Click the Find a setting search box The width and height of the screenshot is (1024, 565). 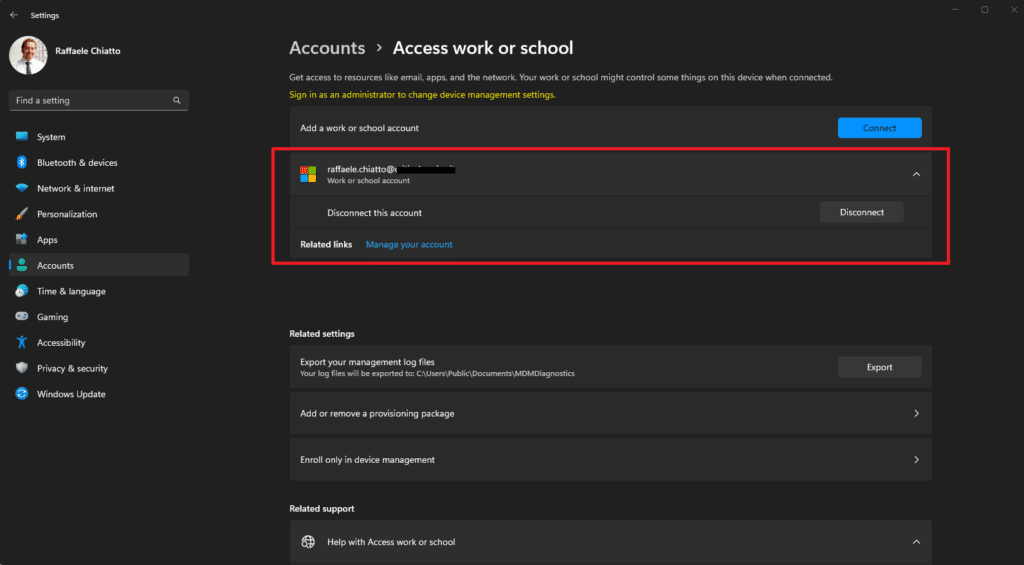click(90, 101)
